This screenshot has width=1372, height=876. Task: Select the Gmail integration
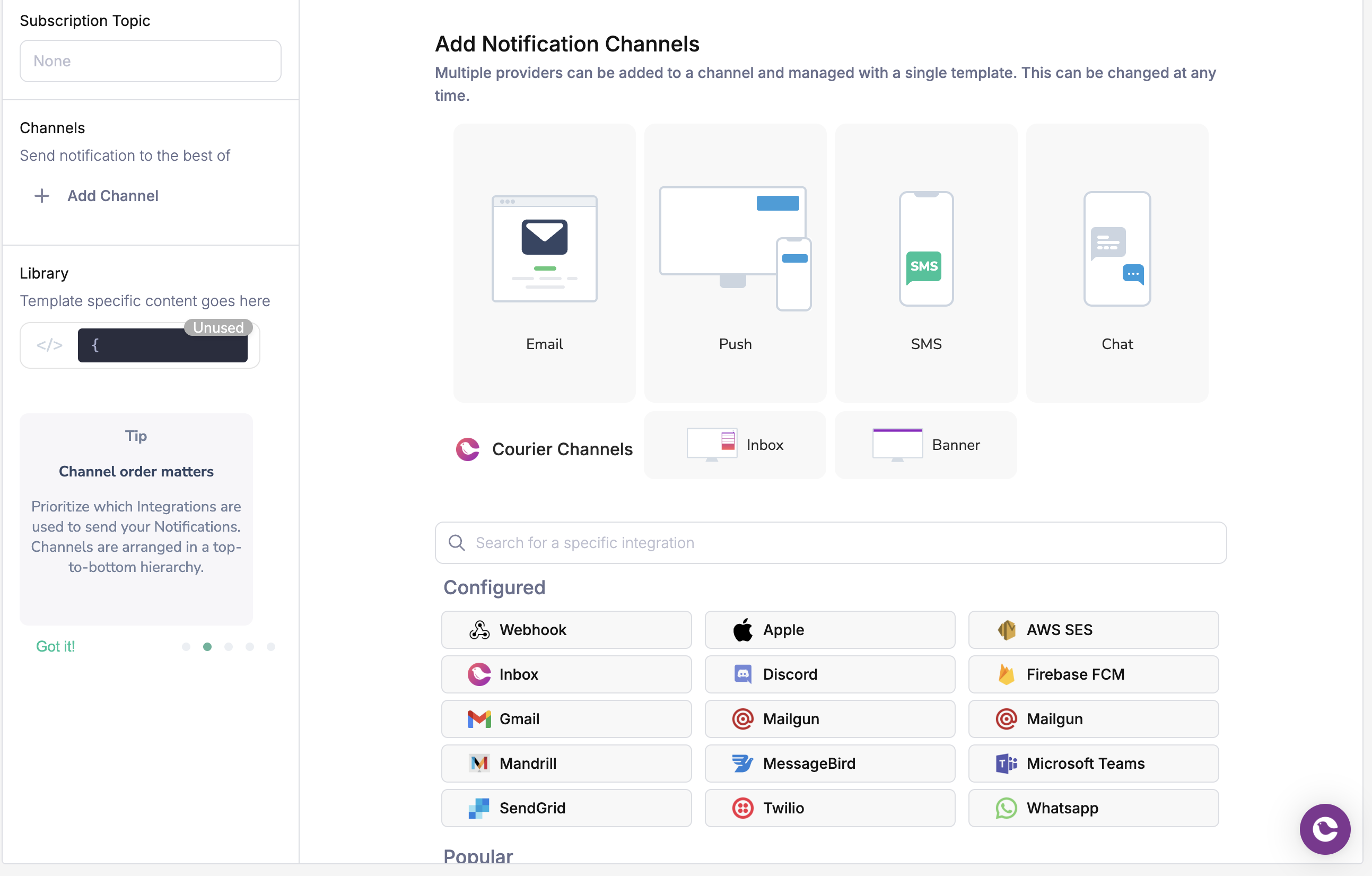click(566, 719)
